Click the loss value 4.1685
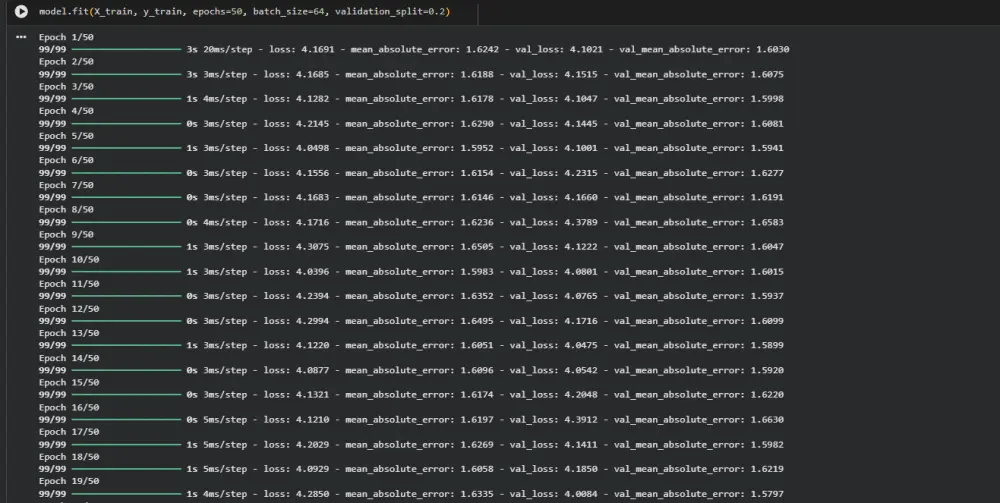Image resolution: width=1000 pixels, height=503 pixels. [x=312, y=75]
